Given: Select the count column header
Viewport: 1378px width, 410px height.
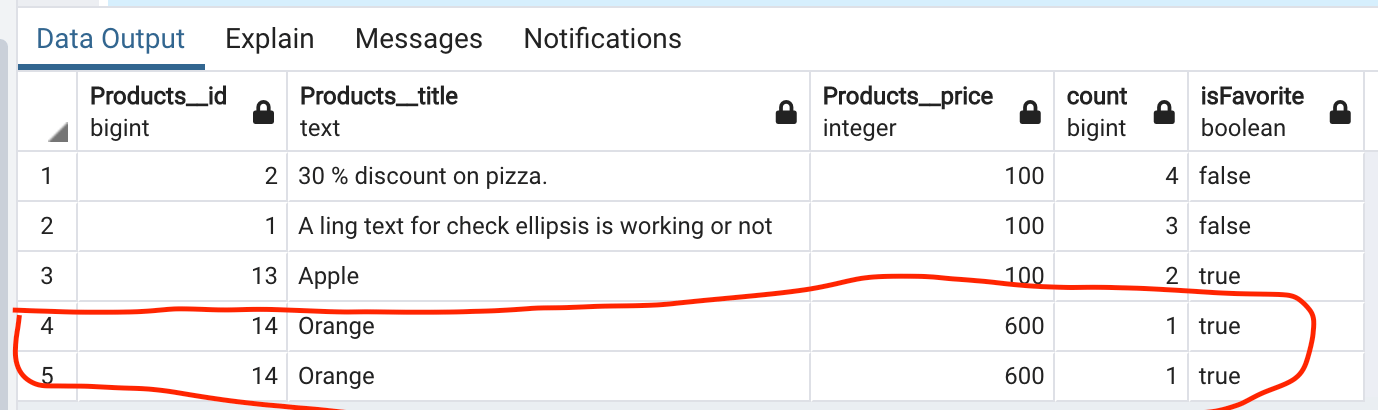Looking at the screenshot, I should coord(1121,111).
